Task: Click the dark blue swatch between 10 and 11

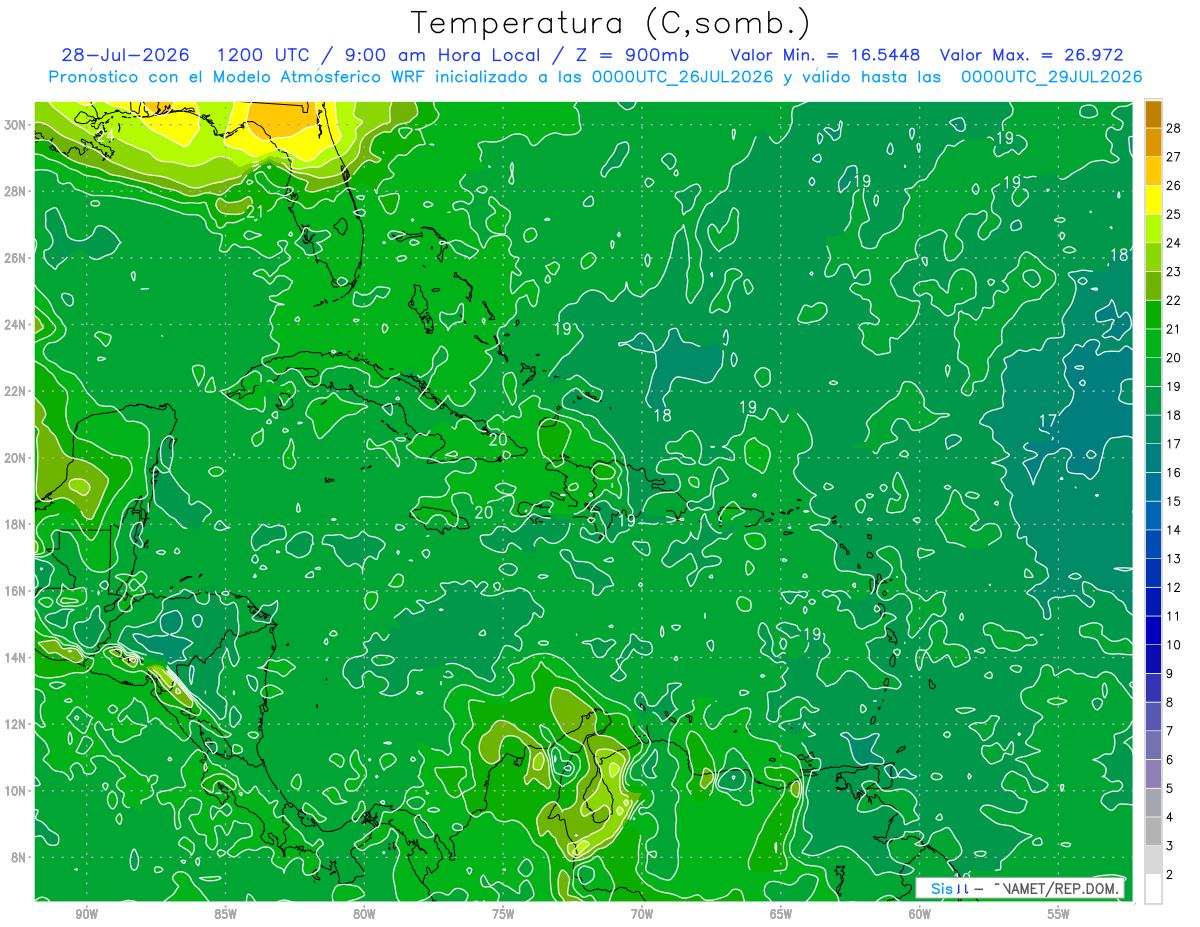Action: [1153, 631]
